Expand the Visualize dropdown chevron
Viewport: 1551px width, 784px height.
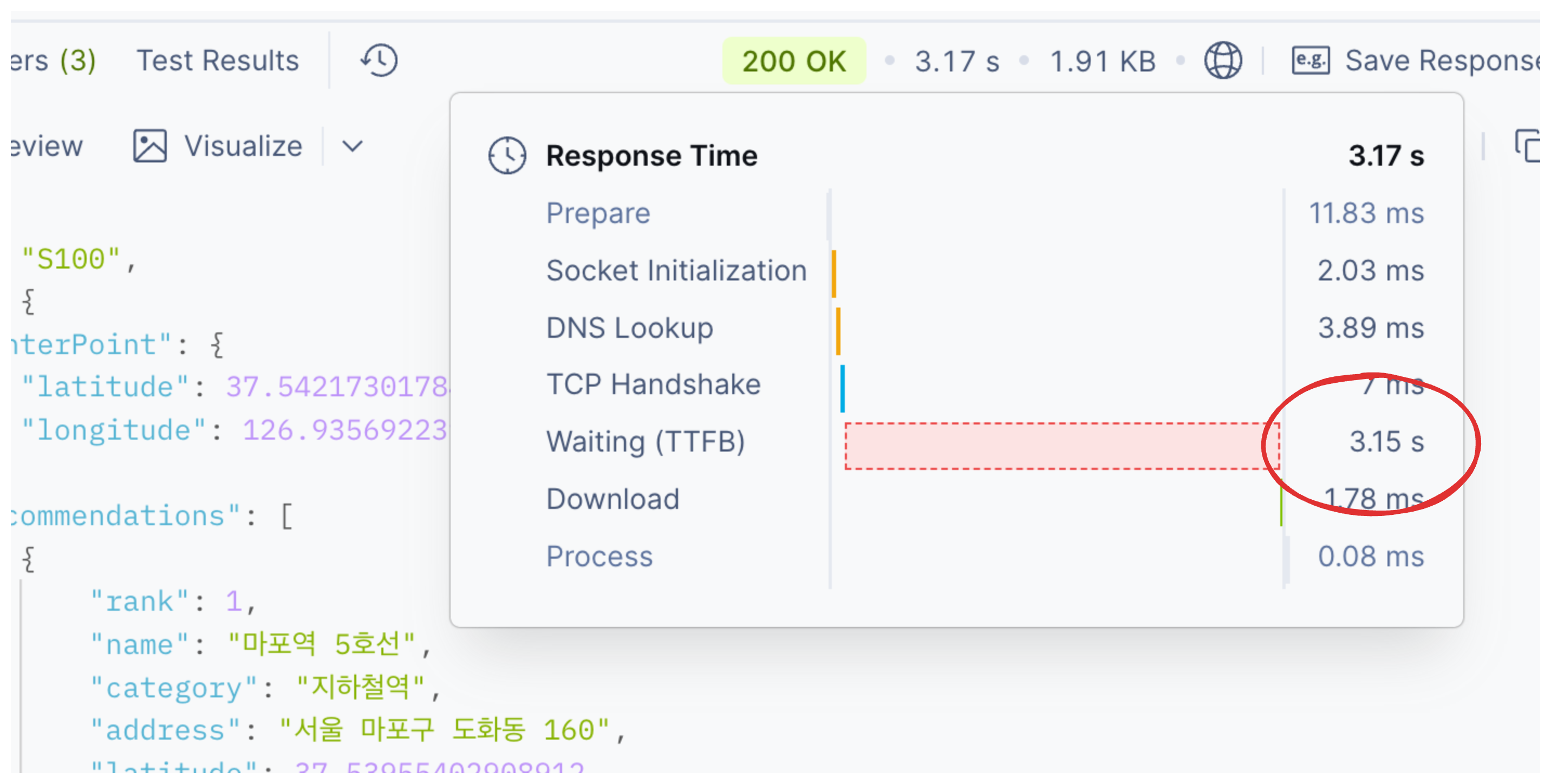pos(352,146)
